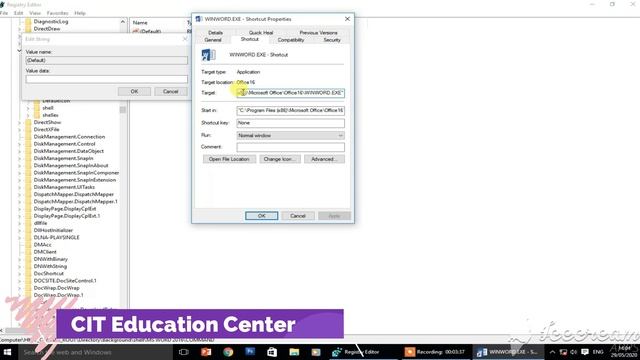
Task: Select the DisplayPage.DisplayCplExt key
Action: point(65,209)
